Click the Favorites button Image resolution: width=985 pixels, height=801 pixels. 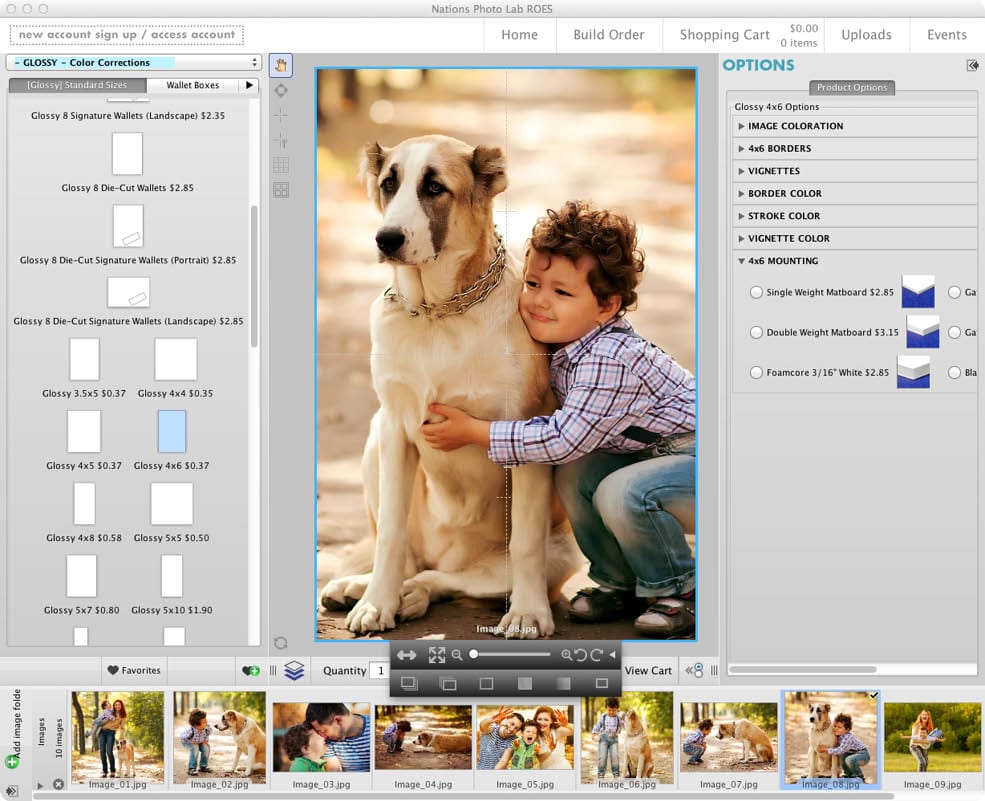134,670
